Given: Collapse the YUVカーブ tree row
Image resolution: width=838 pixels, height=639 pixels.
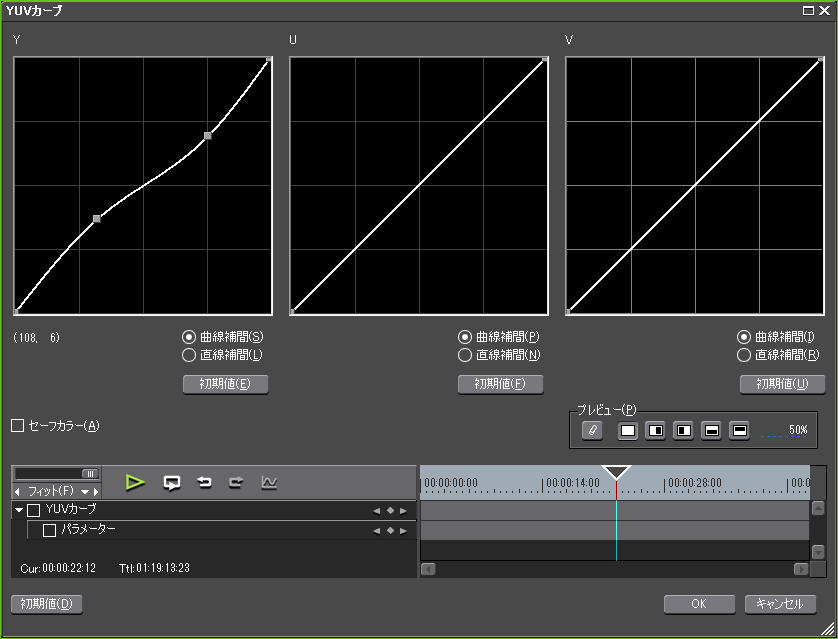Looking at the screenshot, I should coord(19,510).
